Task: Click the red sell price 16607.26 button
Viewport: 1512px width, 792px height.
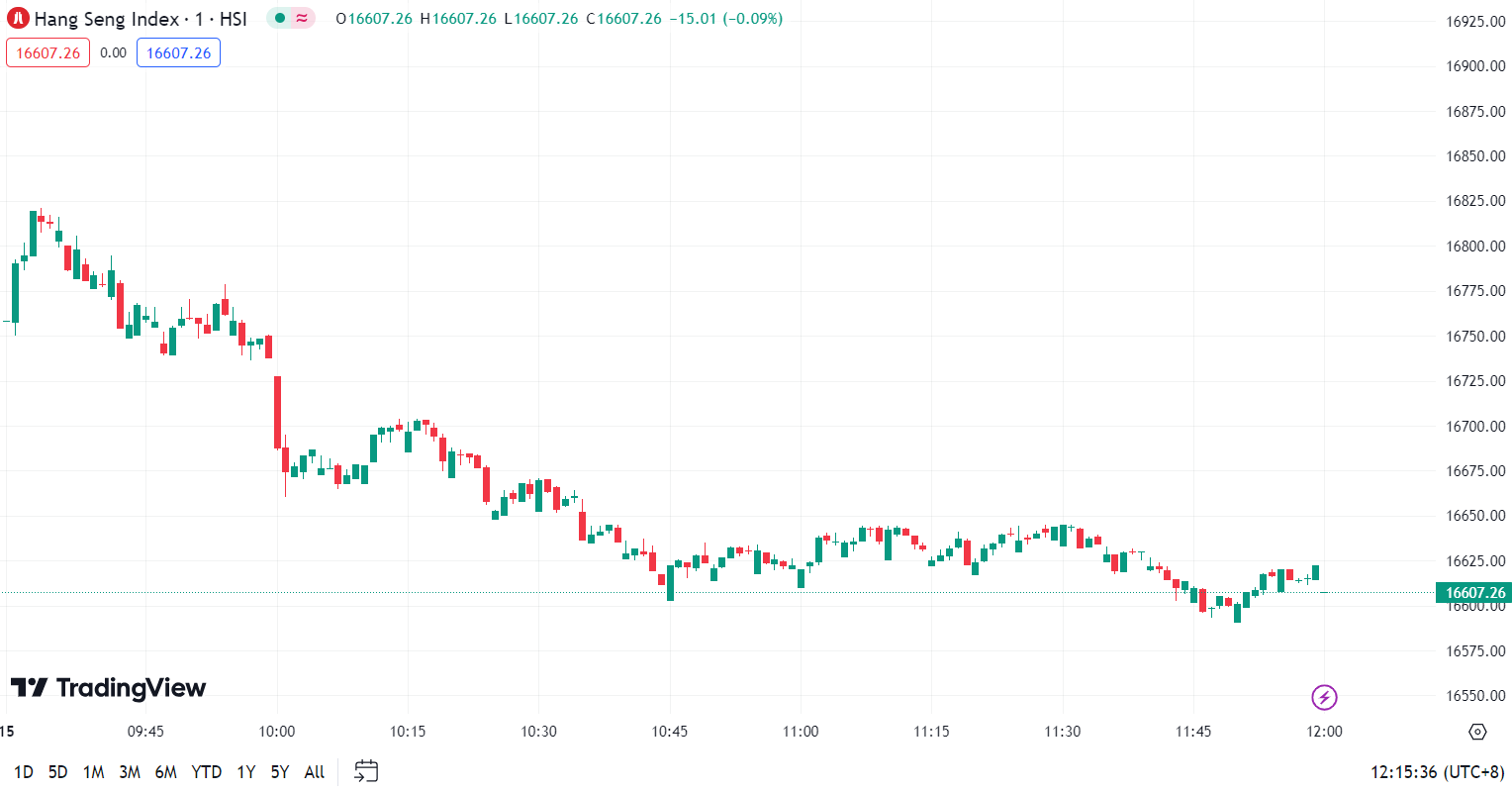Action: point(47,52)
